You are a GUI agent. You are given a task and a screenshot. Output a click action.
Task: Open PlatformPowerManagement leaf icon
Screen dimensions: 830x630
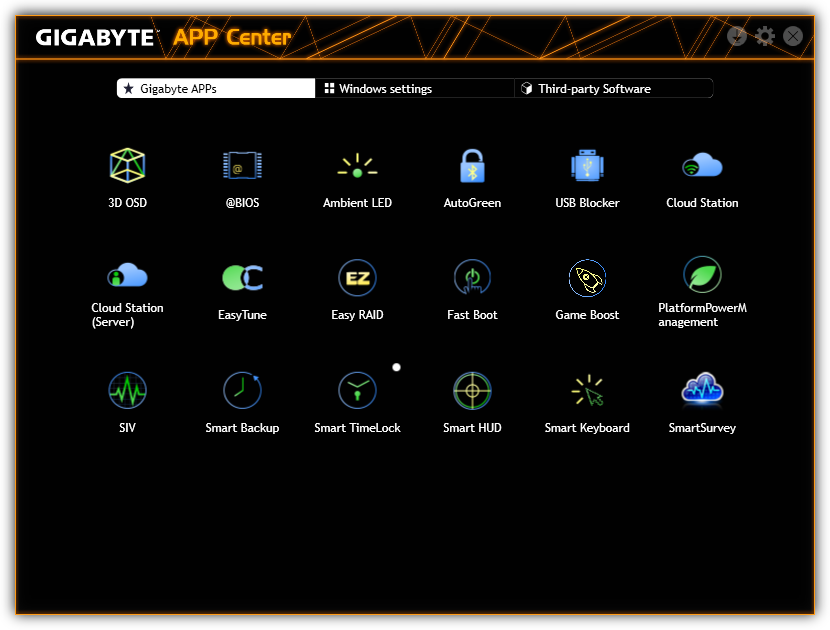click(x=702, y=275)
